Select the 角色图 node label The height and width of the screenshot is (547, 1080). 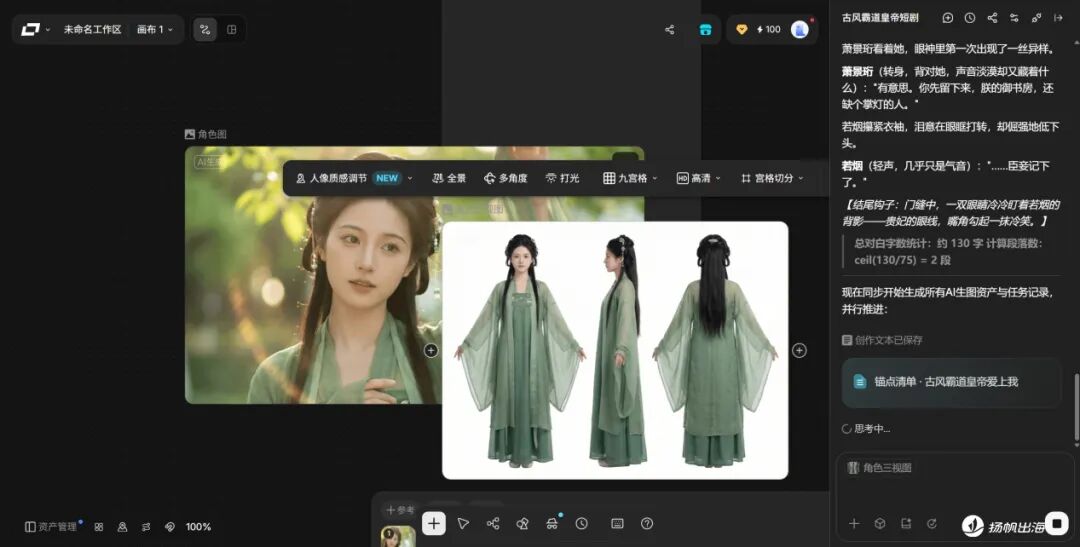coord(206,134)
